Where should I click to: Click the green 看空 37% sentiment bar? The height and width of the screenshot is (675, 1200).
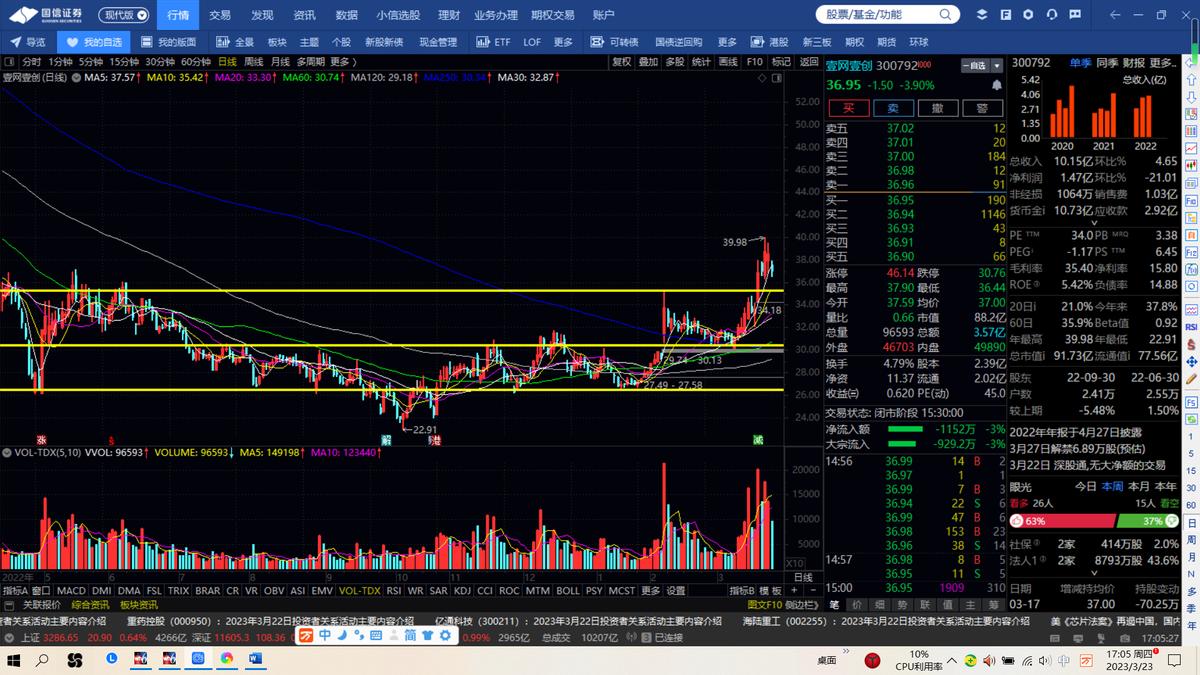point(1147,521)
